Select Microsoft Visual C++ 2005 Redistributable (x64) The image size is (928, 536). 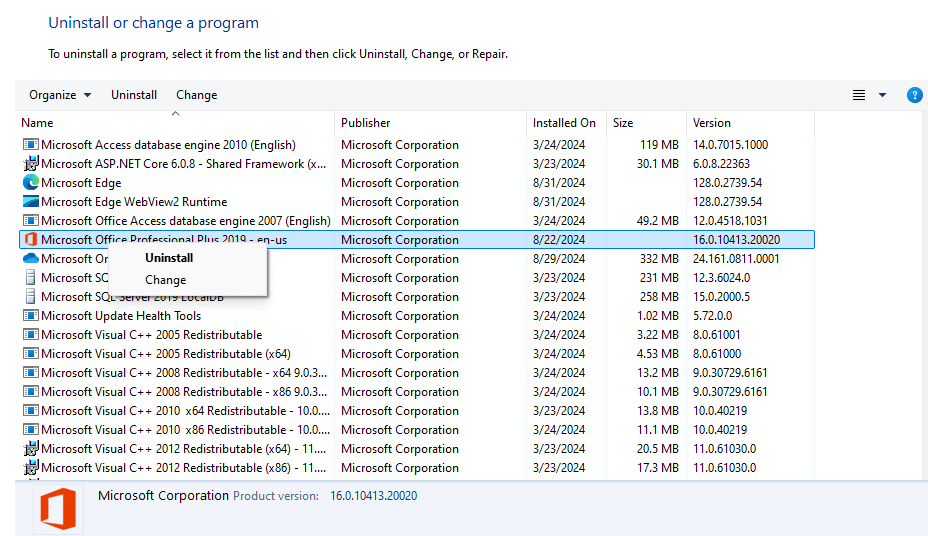(x=166, y=353)
